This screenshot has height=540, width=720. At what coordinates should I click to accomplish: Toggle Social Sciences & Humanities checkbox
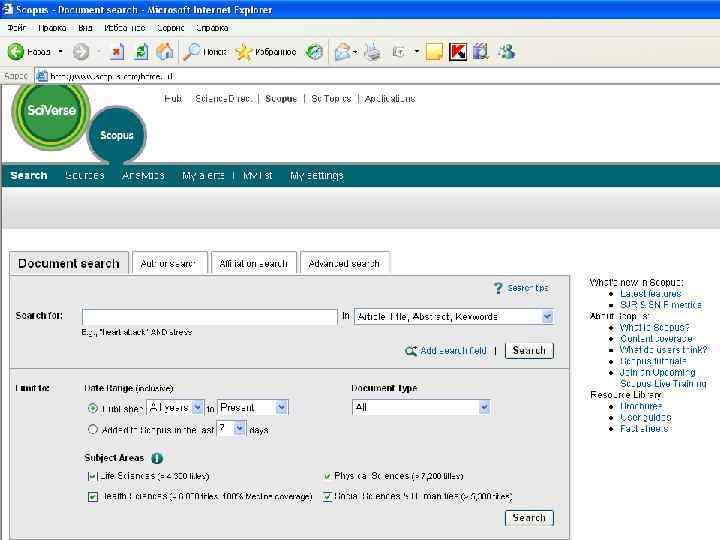pyautogui.click(x=327, y=497)
